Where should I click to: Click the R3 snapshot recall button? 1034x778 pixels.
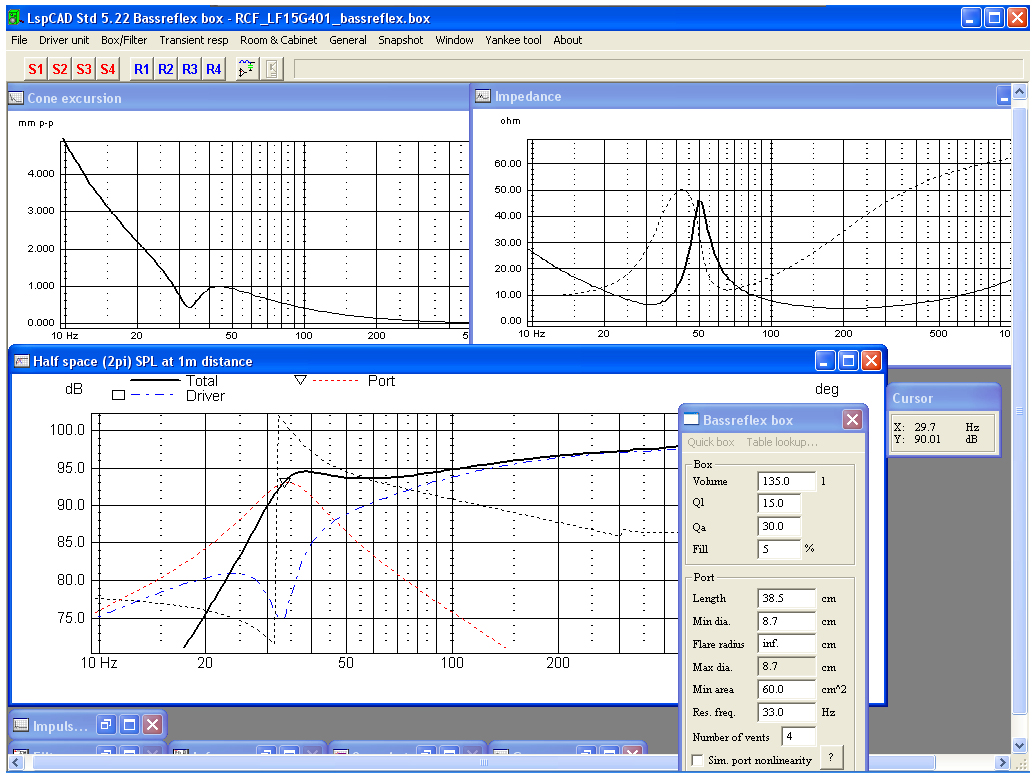point(190,69)
